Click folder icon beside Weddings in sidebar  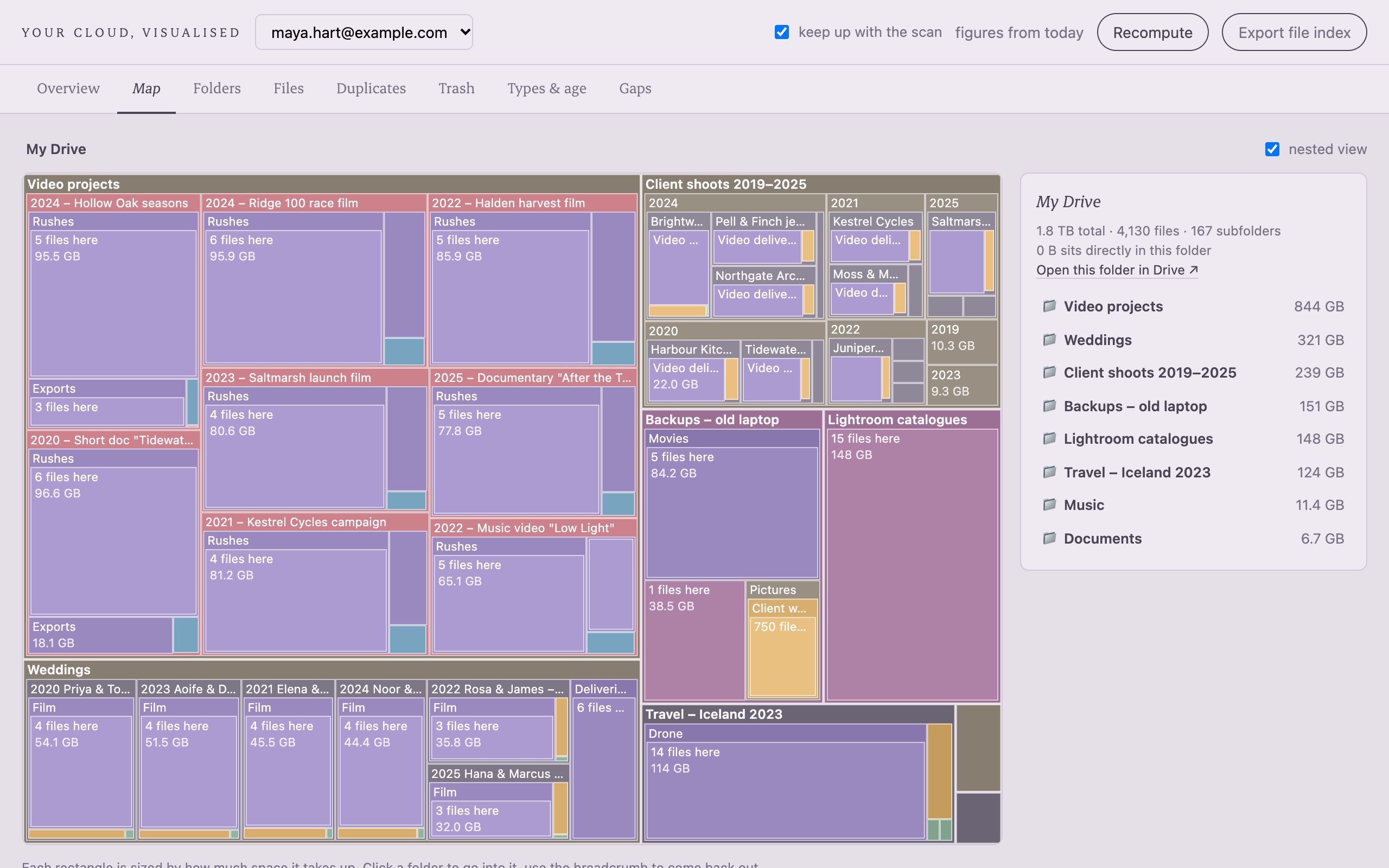(1049, 339)
